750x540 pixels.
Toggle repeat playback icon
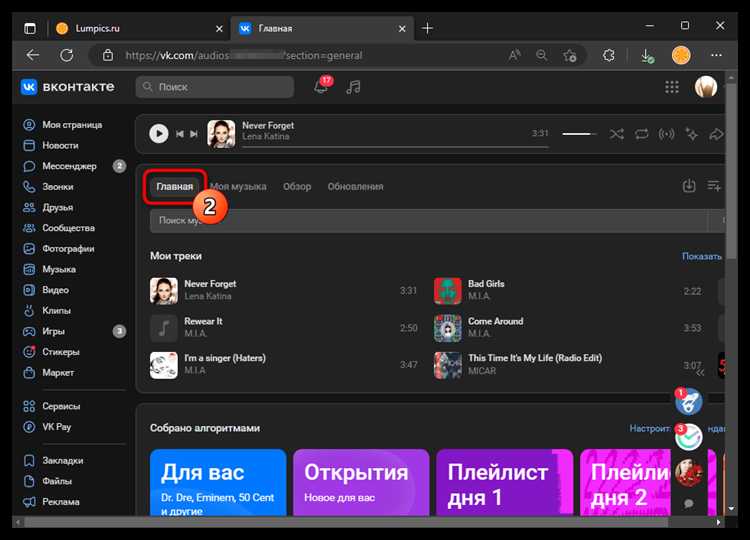pyautogui.click(x=641, y=134)
